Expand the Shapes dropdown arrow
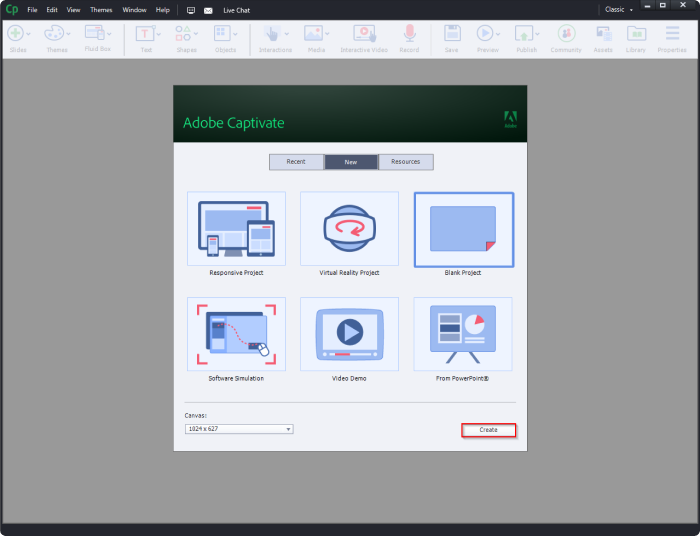This screenshot has height=536, width=700. tap(196, 34)
